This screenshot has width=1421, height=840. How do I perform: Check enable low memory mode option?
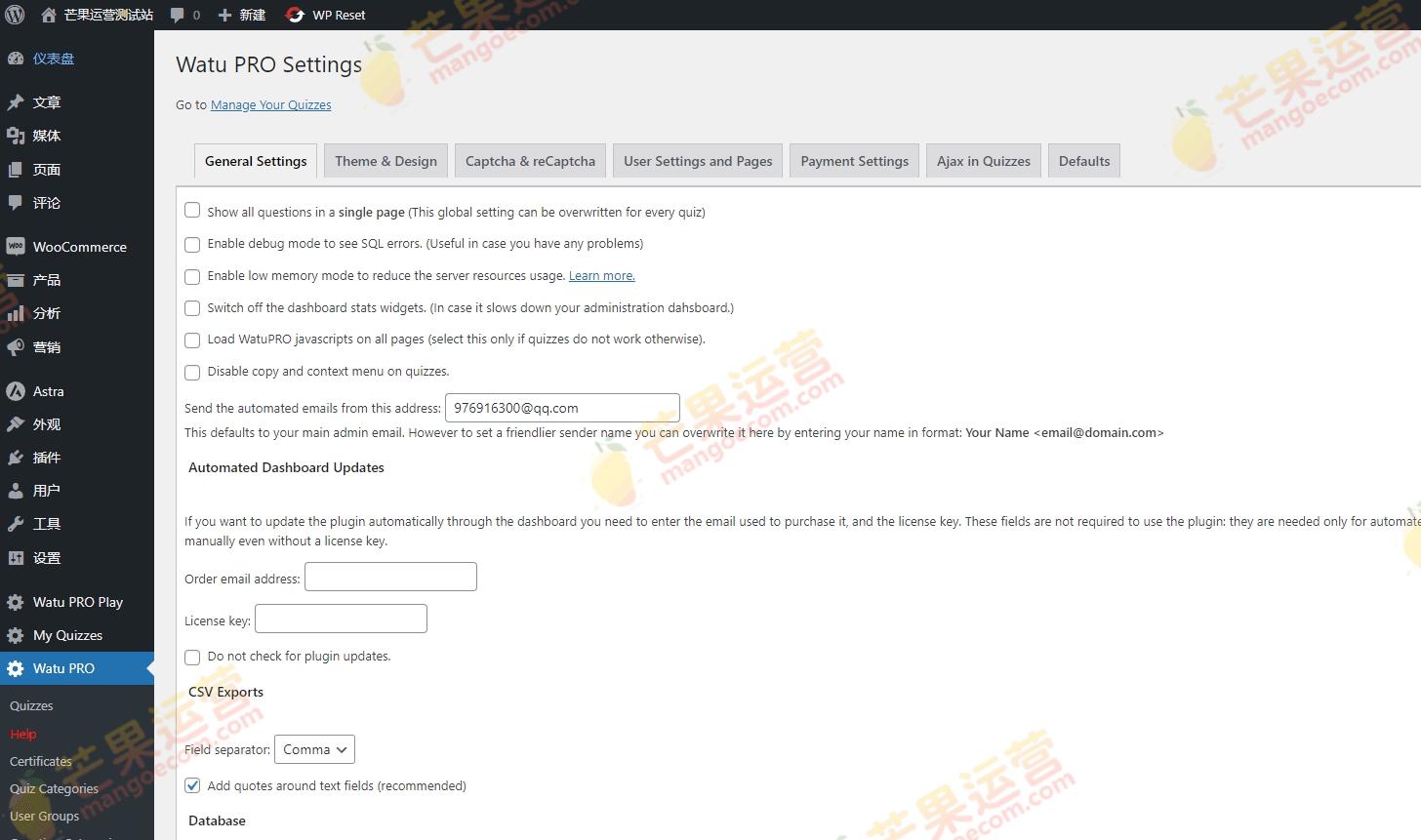[x=192, y=276]
